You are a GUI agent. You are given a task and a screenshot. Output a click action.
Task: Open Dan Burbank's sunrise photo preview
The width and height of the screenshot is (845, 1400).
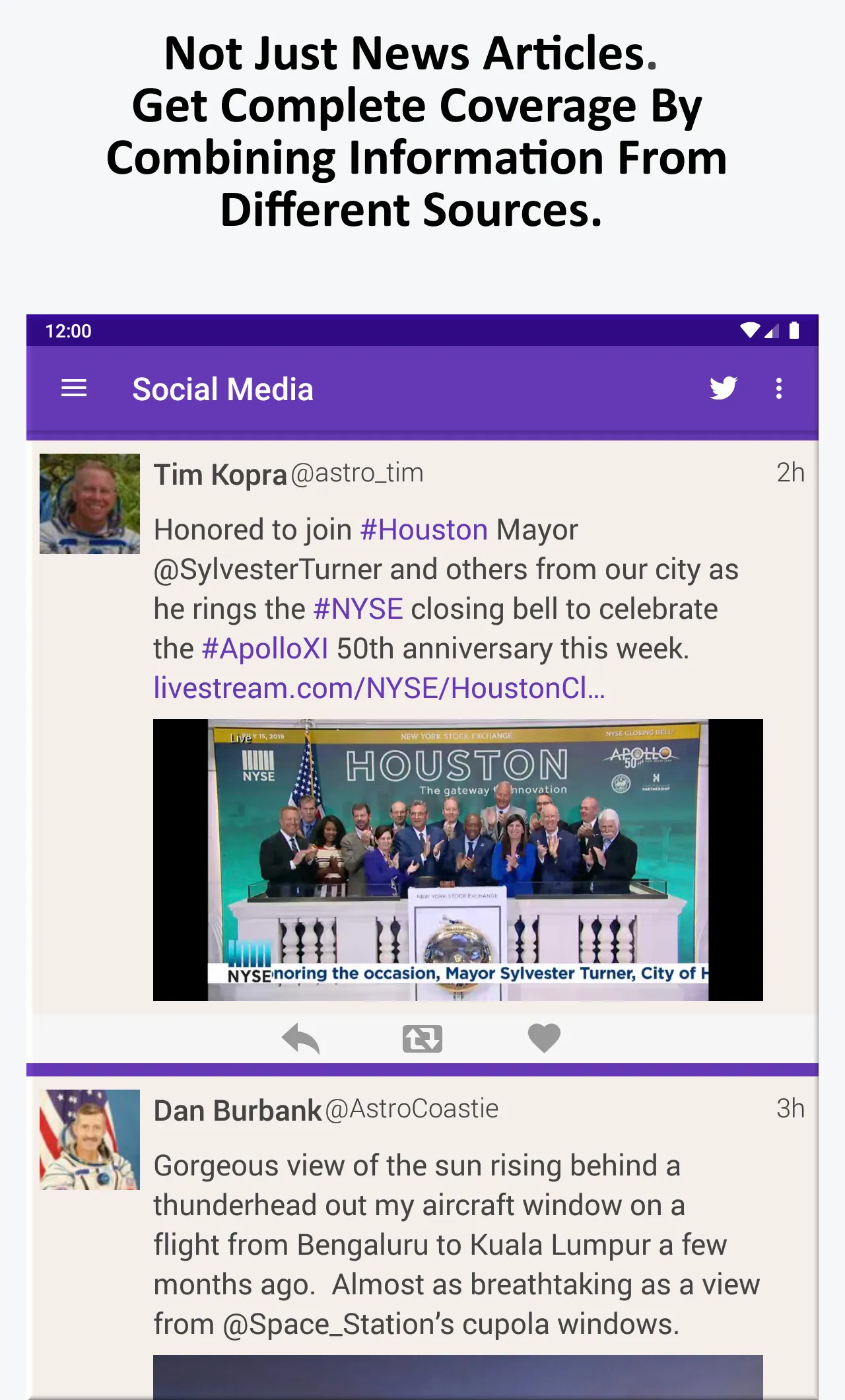[x=458, y=1378]
